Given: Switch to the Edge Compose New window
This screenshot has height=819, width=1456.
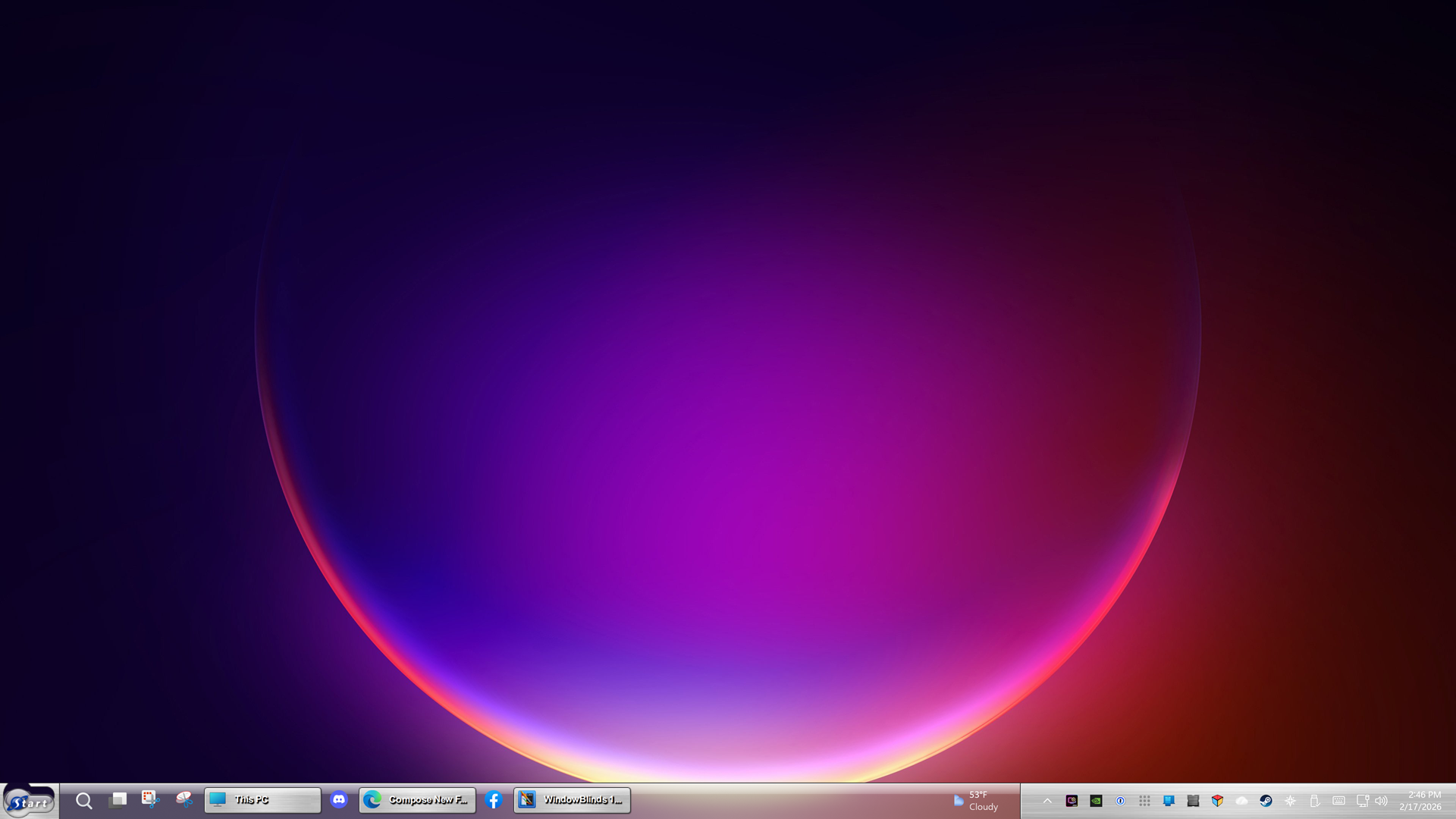Looking at the screenshot, I should [417, 800].
